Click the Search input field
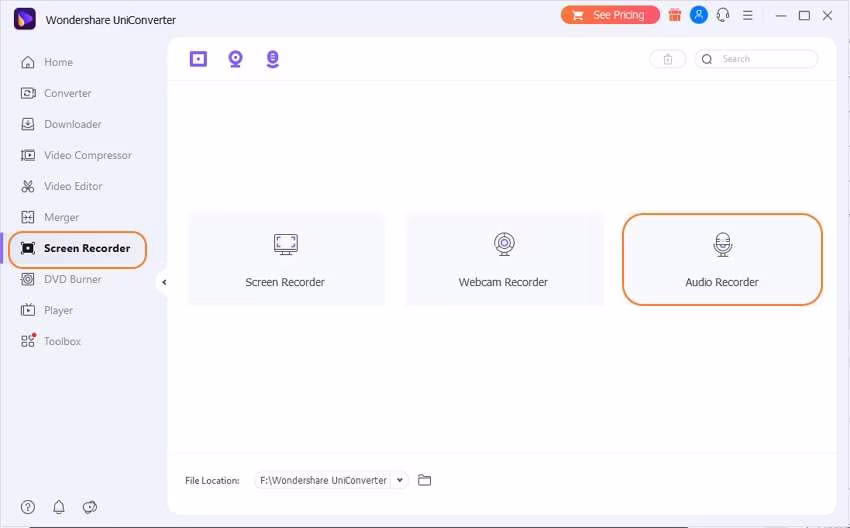Image resolution: width=850 pixels, height=528 pixels. [756, 59]
